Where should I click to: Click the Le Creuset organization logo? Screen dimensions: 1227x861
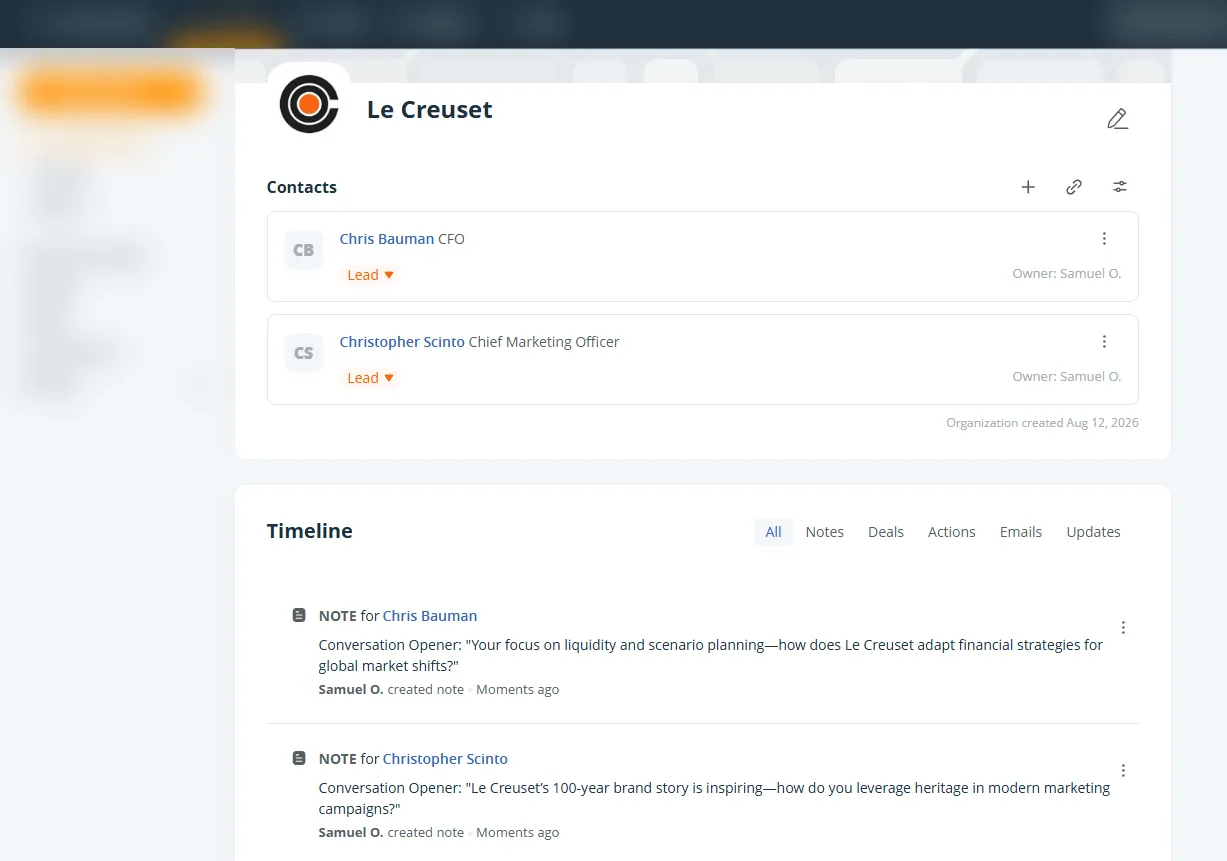pyautogui.click(x=309, y=104)
